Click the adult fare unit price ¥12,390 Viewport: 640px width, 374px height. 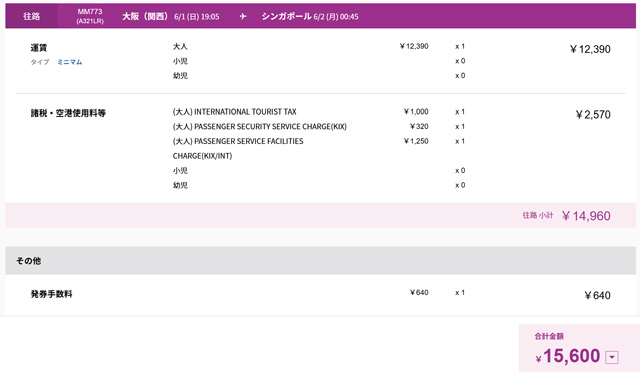414,46
